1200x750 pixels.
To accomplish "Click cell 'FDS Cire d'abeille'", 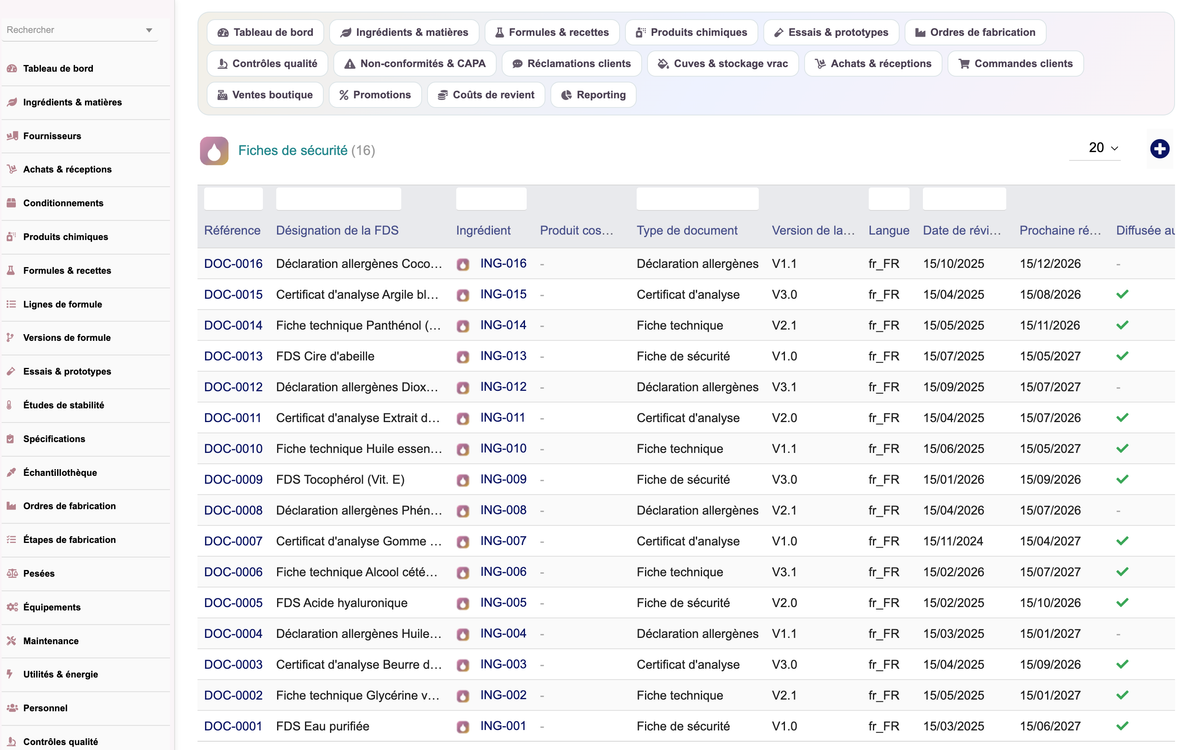I will [325, 356].
